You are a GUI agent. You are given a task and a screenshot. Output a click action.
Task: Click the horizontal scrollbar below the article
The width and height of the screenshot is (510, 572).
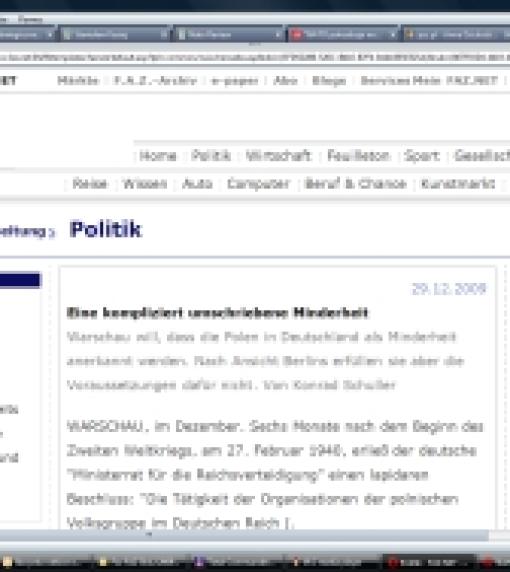tap(244, 535)
